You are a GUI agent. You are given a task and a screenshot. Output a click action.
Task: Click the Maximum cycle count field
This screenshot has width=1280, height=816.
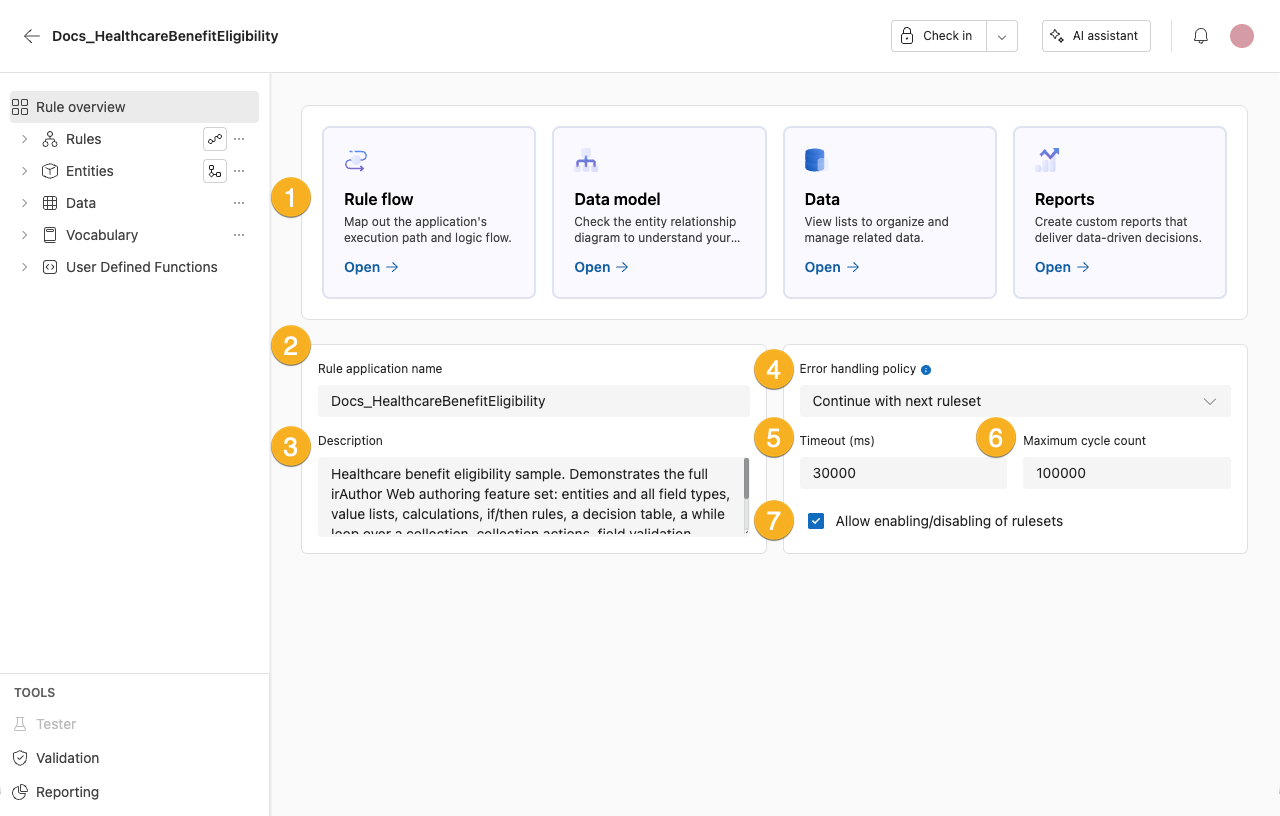click(1127, 473)
